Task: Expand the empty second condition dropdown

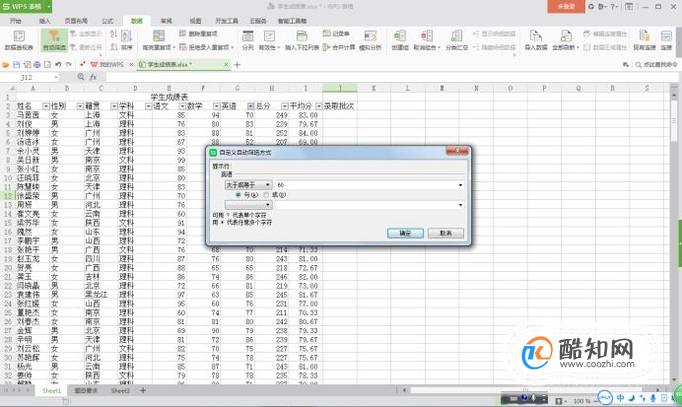Action: (248, 204)
